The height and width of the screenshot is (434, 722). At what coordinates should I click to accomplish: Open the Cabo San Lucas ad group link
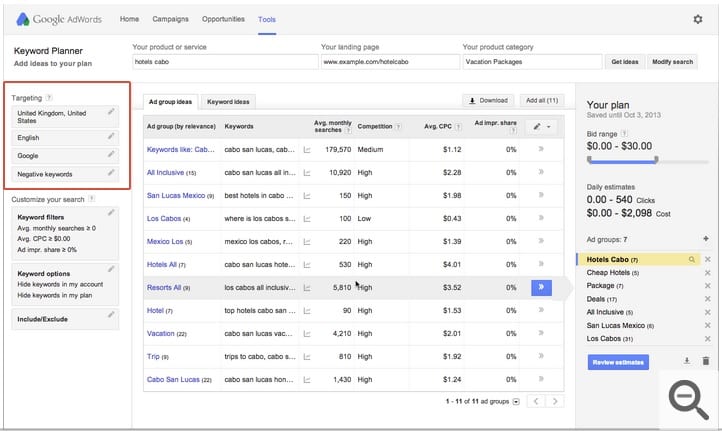click(x=173, y=380)
